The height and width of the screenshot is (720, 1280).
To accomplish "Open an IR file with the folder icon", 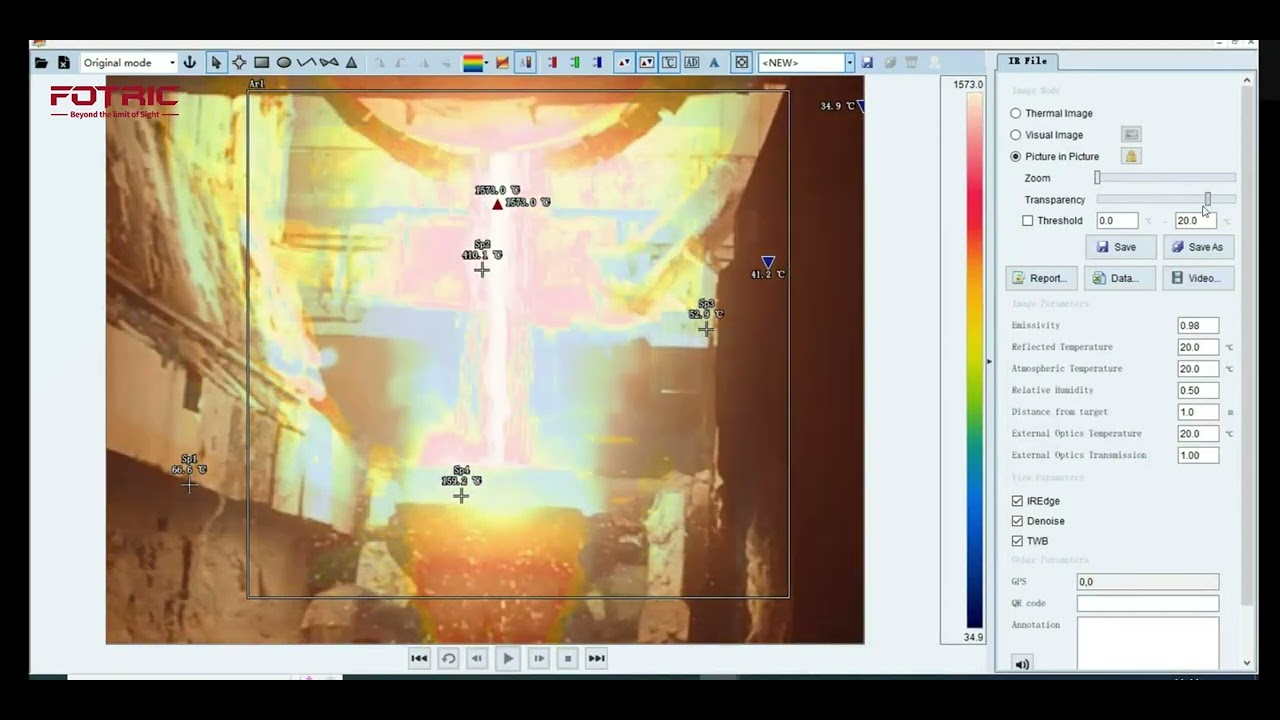I will [x=41, y=63].
